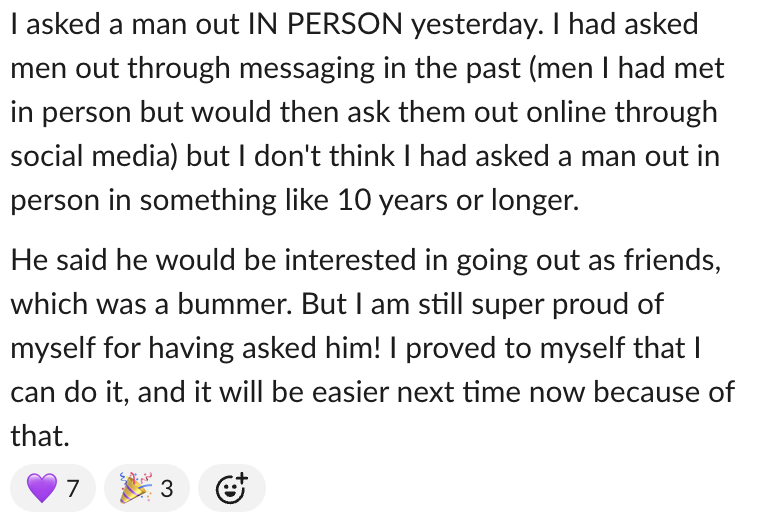
Task: Open the add reaction emoji picker
Action: [x=231, y=489]
